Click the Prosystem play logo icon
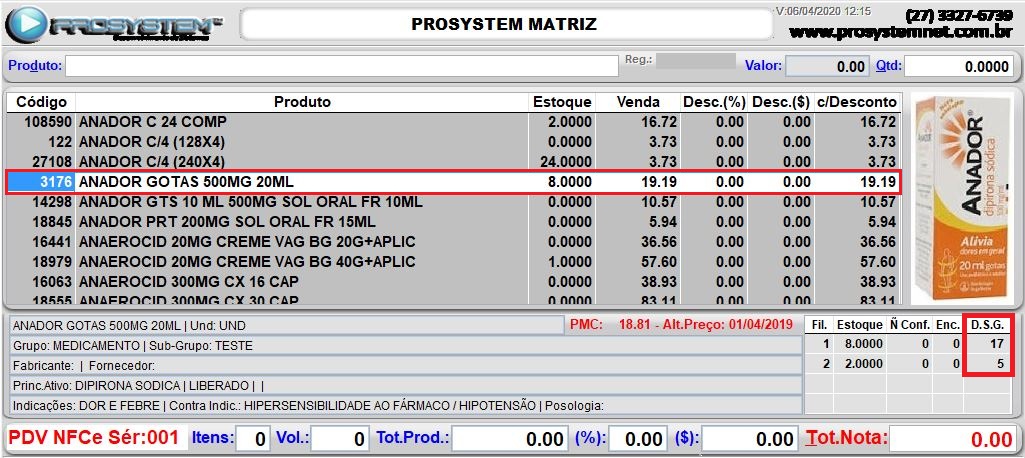 (x=25, y=25)
